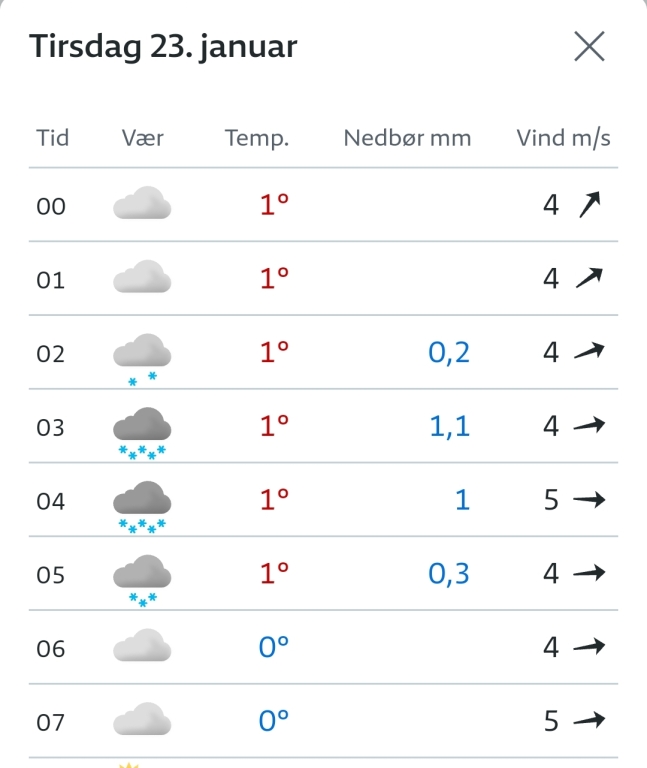Click the Vind m/s column header

[x=563, y=138]
